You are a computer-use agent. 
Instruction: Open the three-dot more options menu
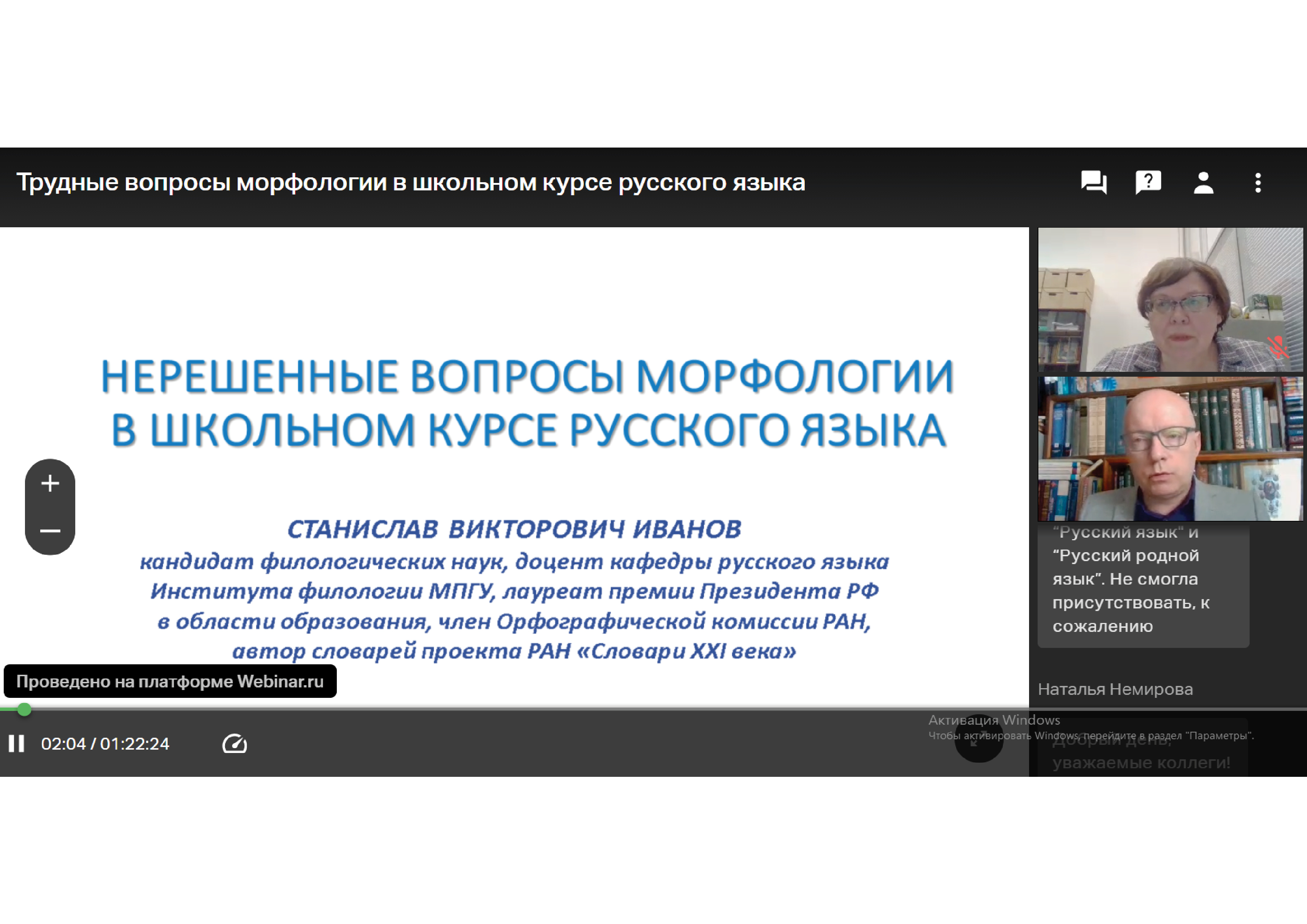[1258, 183]
